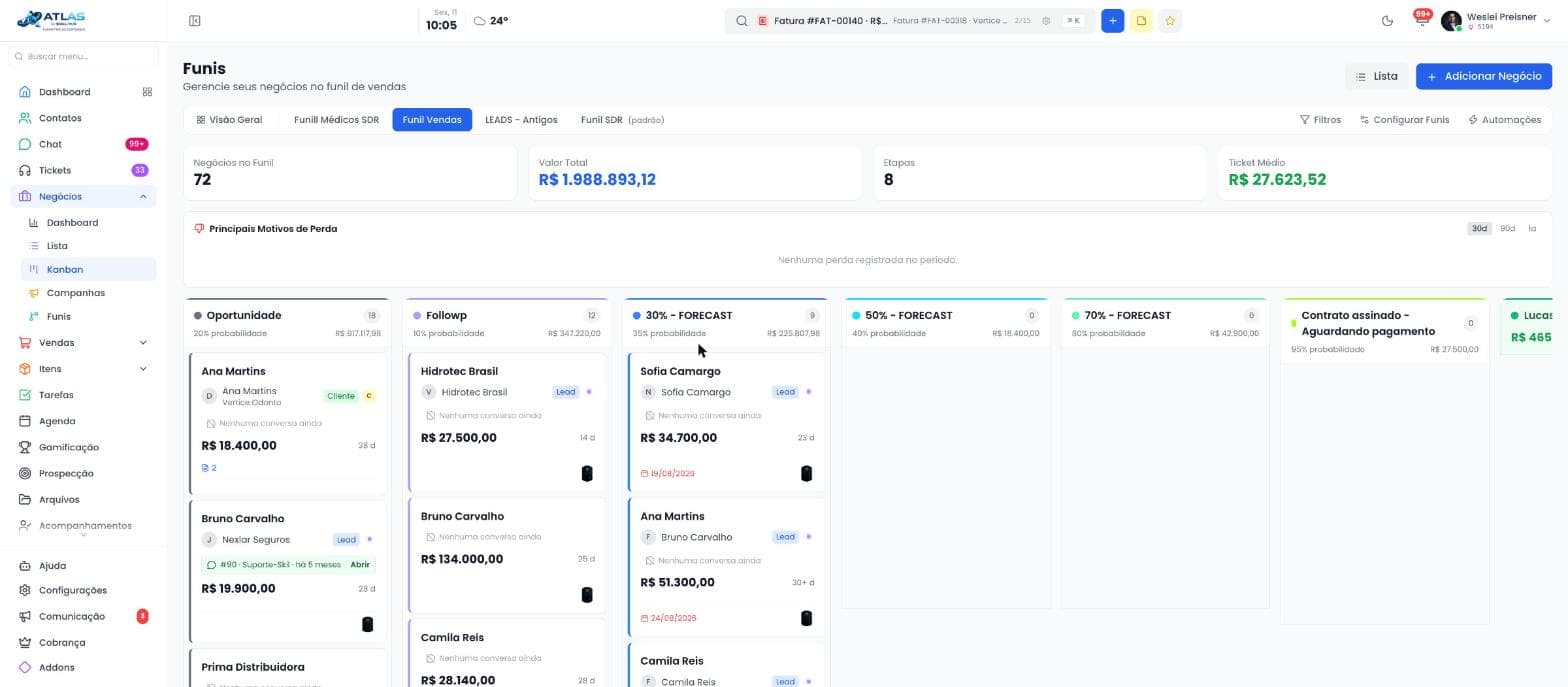The image size is (1568, 687).
Task: Open Configurar Funis
Action: point(1404,120)
